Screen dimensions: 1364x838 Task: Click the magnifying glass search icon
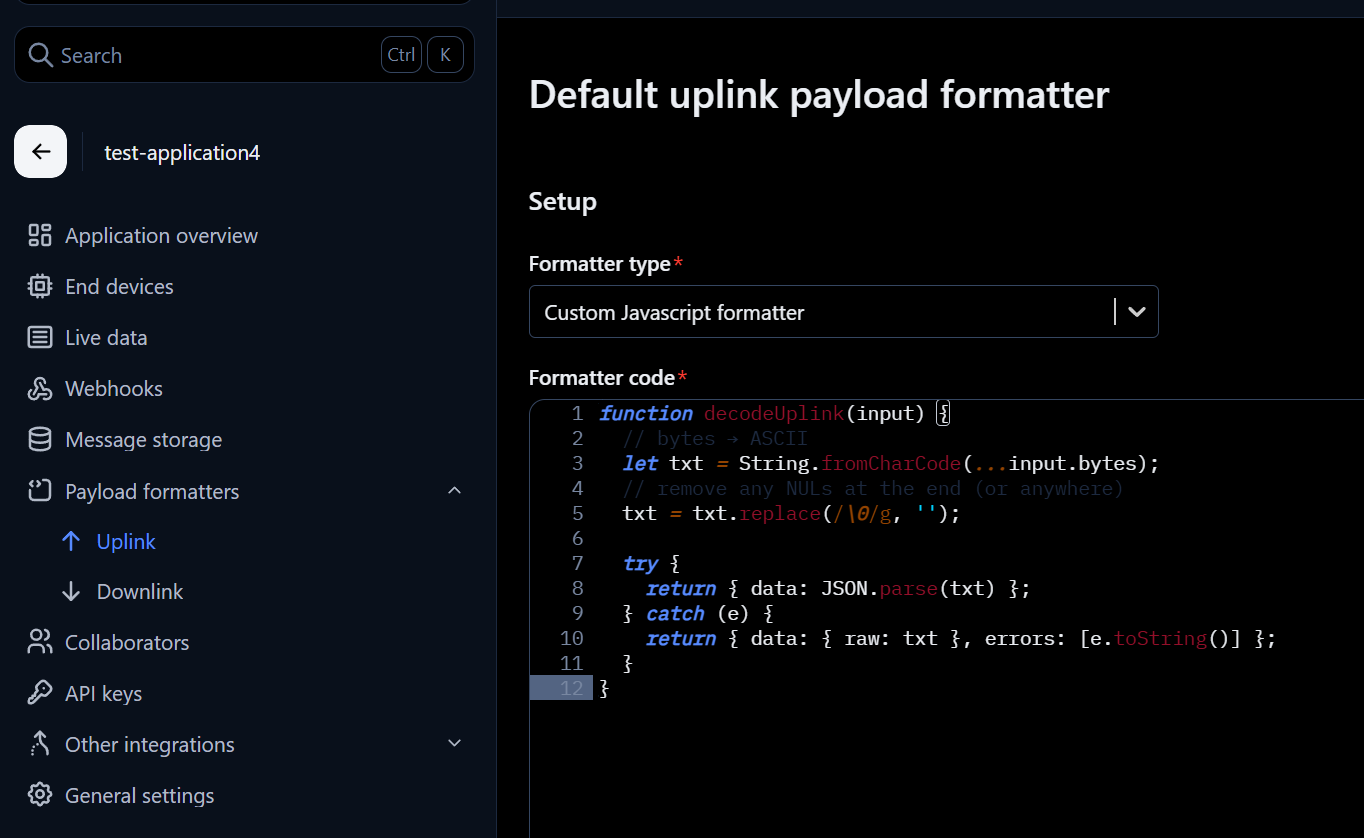(x=40, y=55)
